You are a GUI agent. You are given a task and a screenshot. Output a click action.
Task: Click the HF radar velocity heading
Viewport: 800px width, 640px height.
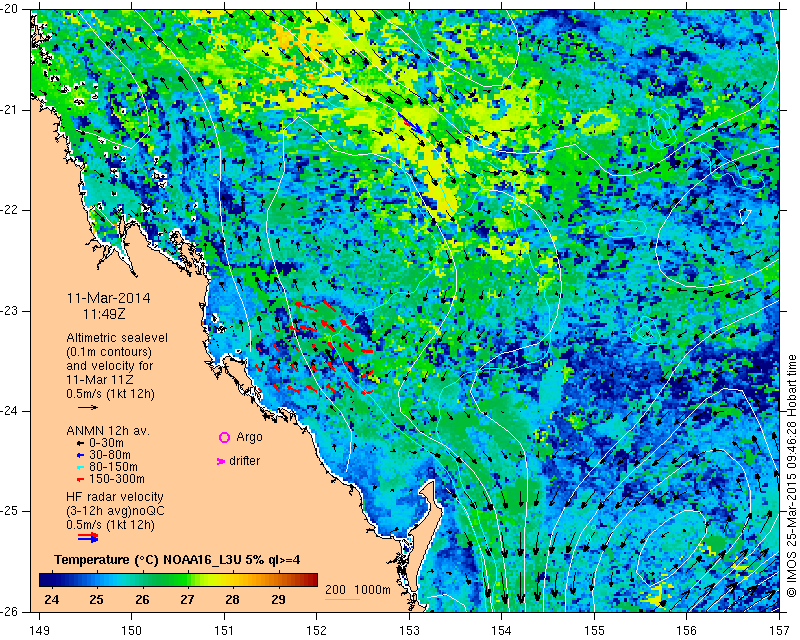(115, 497)
